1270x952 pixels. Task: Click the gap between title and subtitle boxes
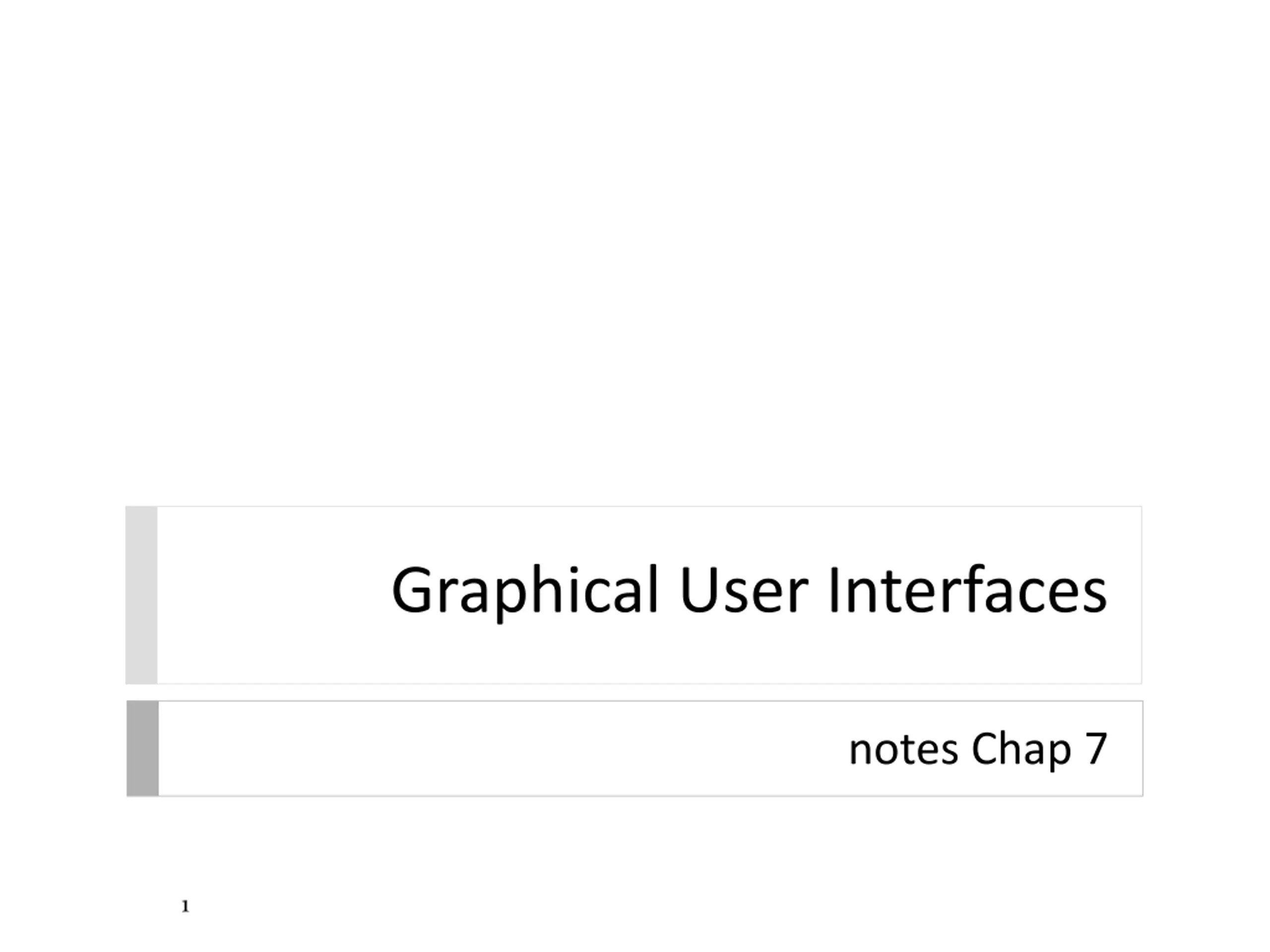(x=635, y=693)
